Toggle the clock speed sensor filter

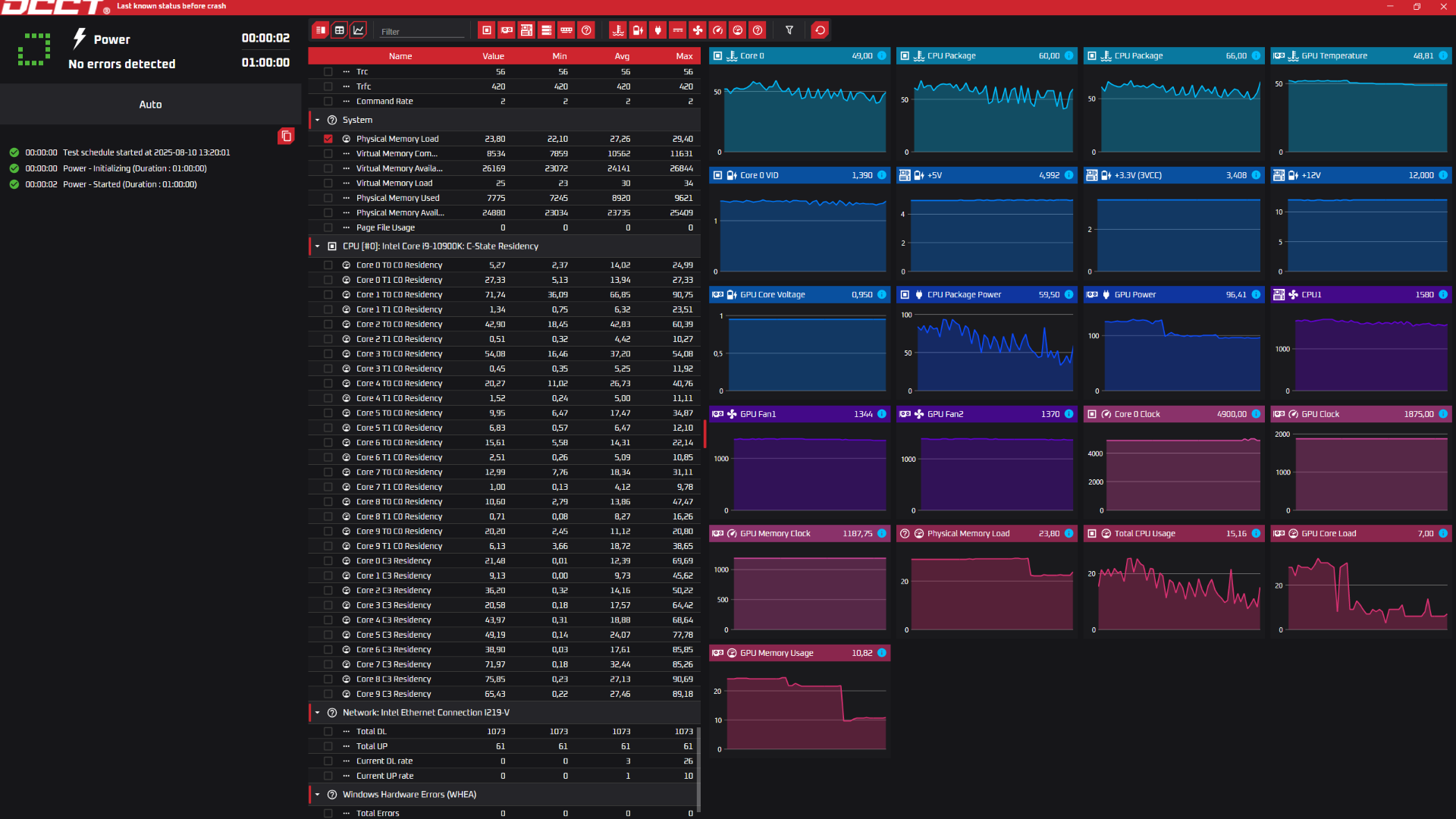point(718,30)
